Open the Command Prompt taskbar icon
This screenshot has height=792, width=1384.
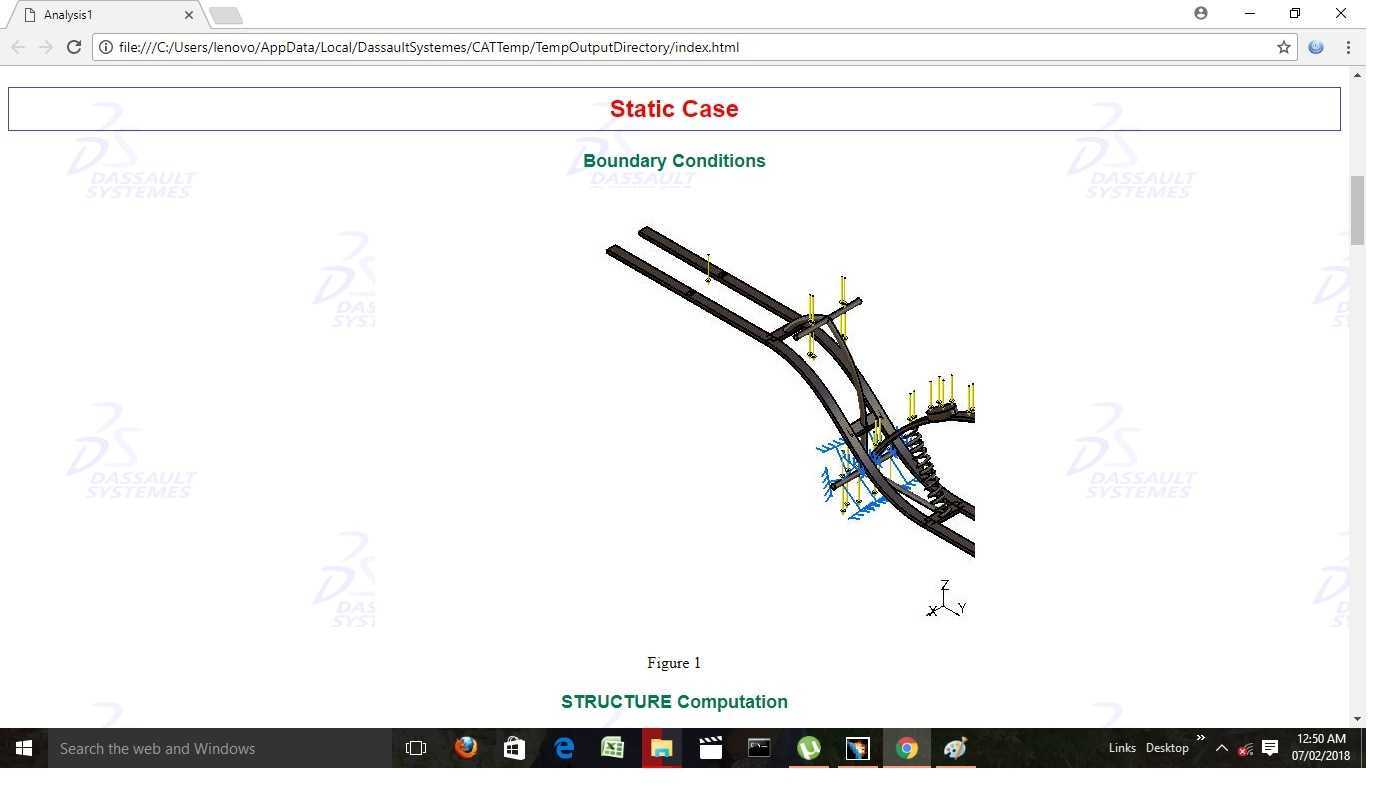[x=759, y=748]
